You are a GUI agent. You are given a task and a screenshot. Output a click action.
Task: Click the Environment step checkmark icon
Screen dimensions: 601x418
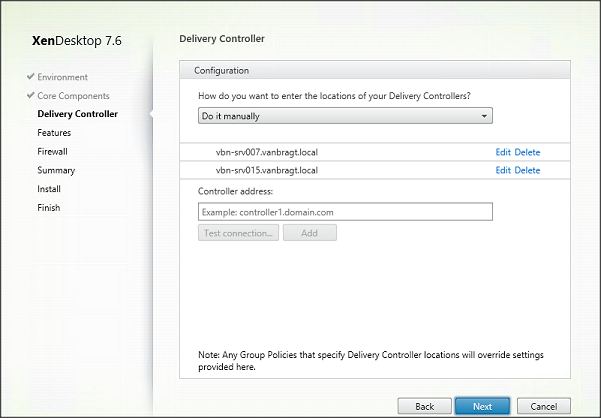pyautogui.click(x=31, y=77)
